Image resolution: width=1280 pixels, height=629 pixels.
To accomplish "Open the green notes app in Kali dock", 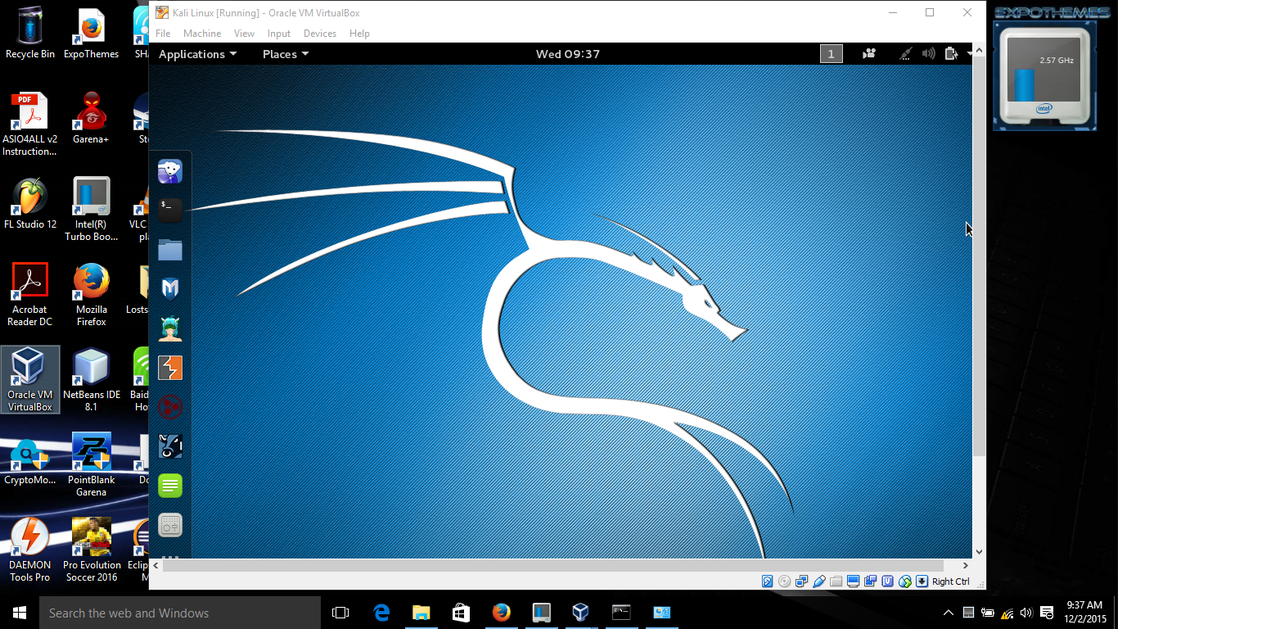I will click(x=170, y=486).
